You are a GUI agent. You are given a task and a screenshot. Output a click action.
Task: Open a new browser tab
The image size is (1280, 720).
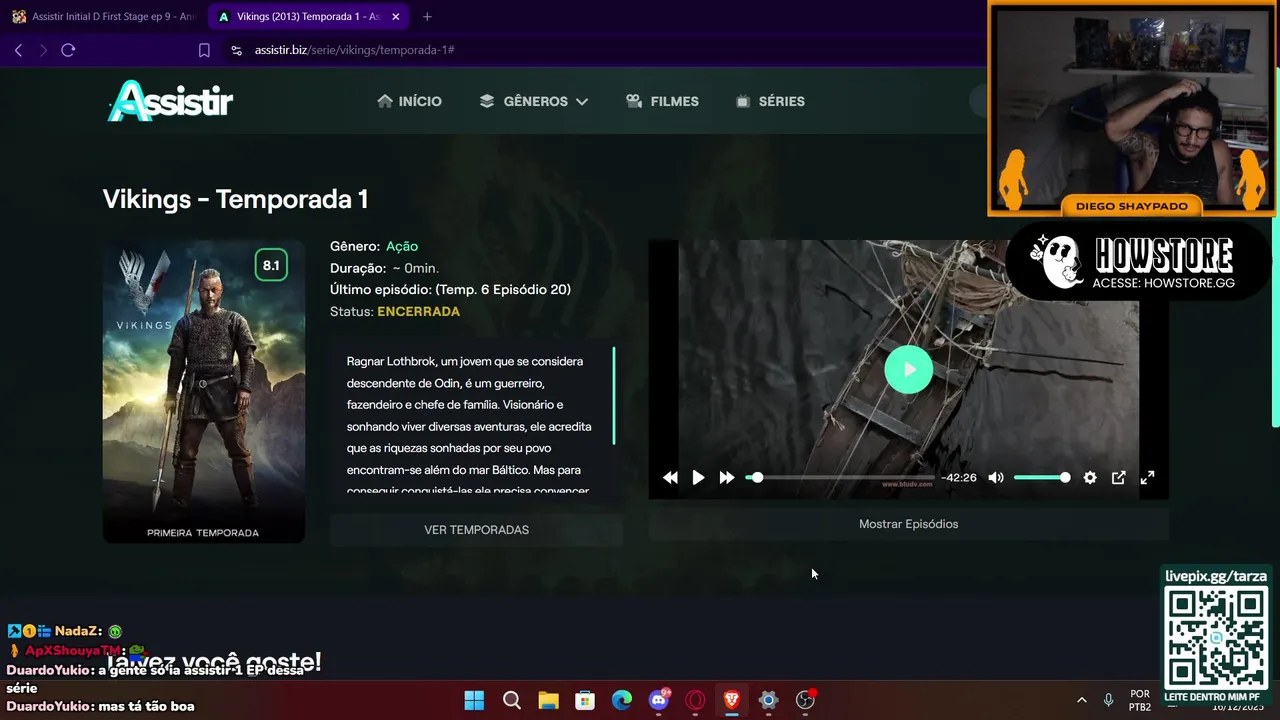pyautogui.click(x=427, y=17)
